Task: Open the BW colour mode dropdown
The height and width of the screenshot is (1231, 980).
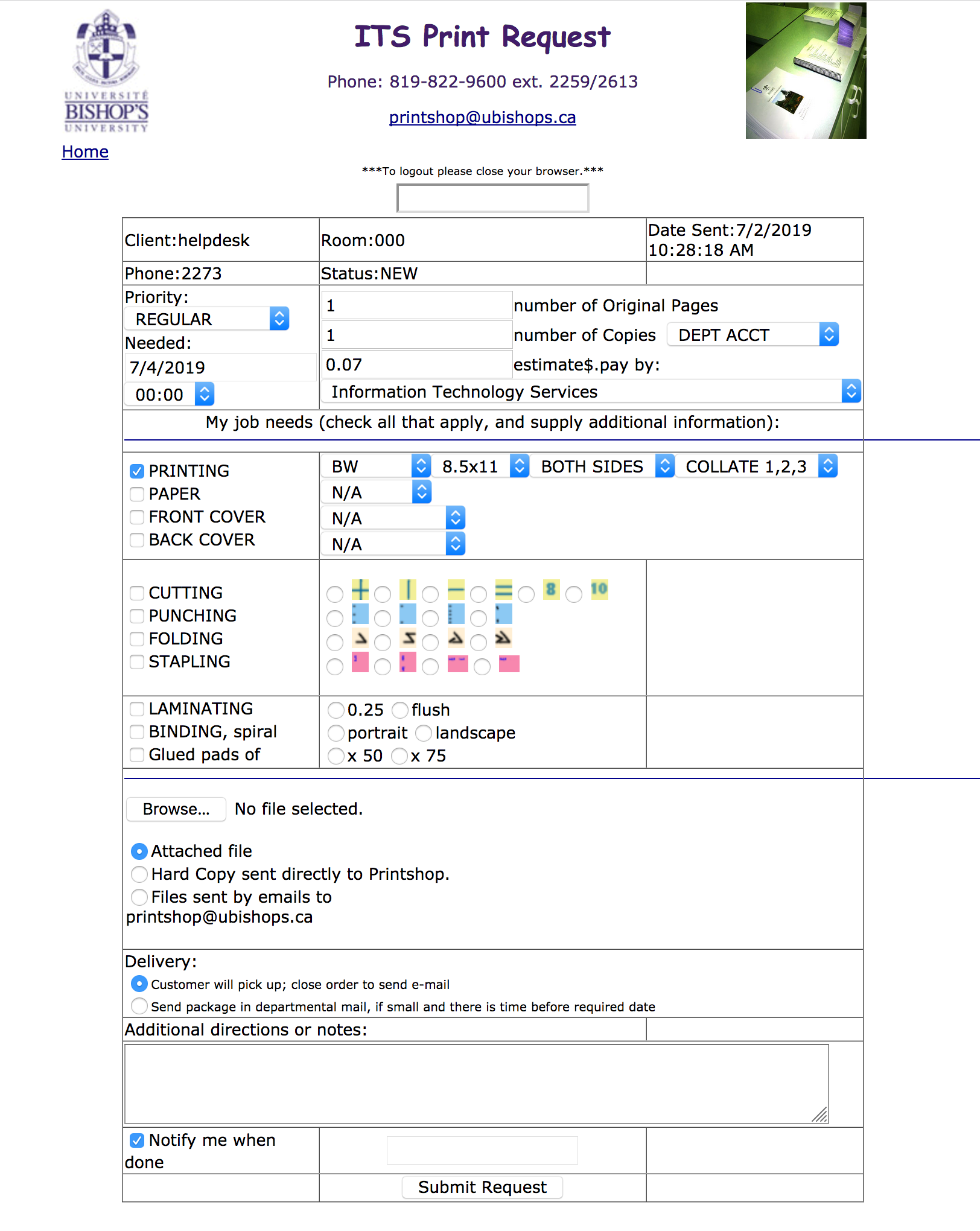Action: click(376, 466)
